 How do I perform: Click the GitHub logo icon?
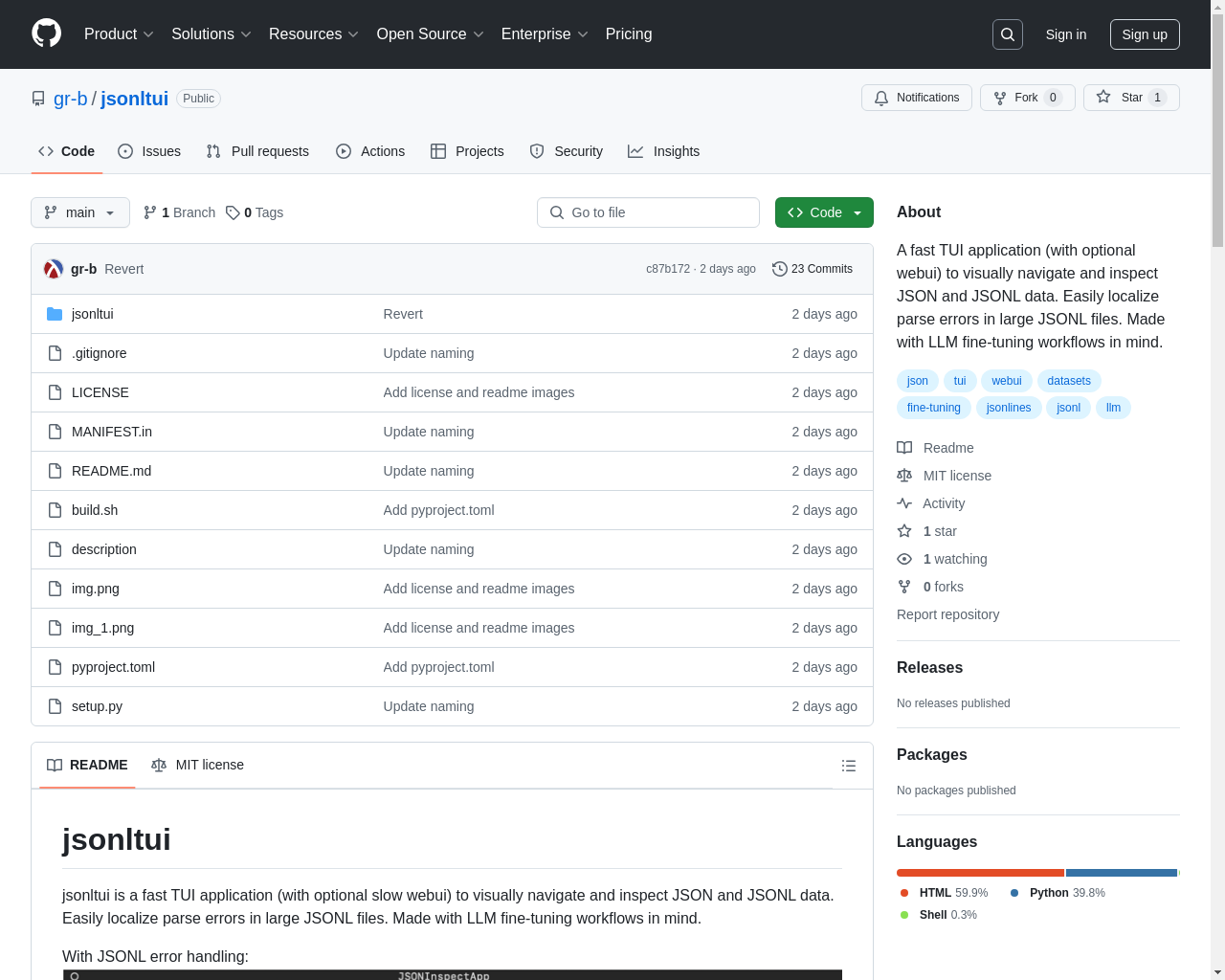tap(46, 33)
